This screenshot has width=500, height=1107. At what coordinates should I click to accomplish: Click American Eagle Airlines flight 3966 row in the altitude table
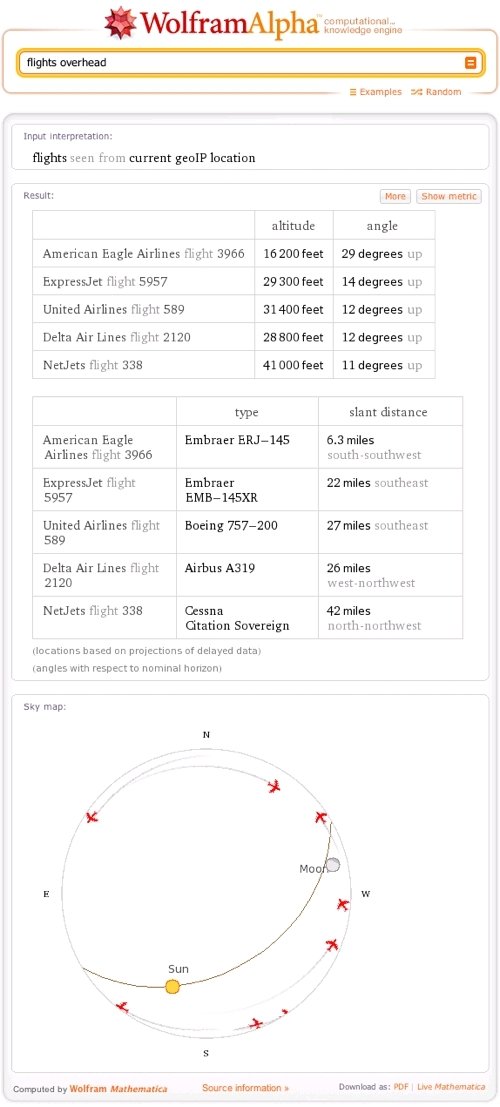[x=234, y=253]
